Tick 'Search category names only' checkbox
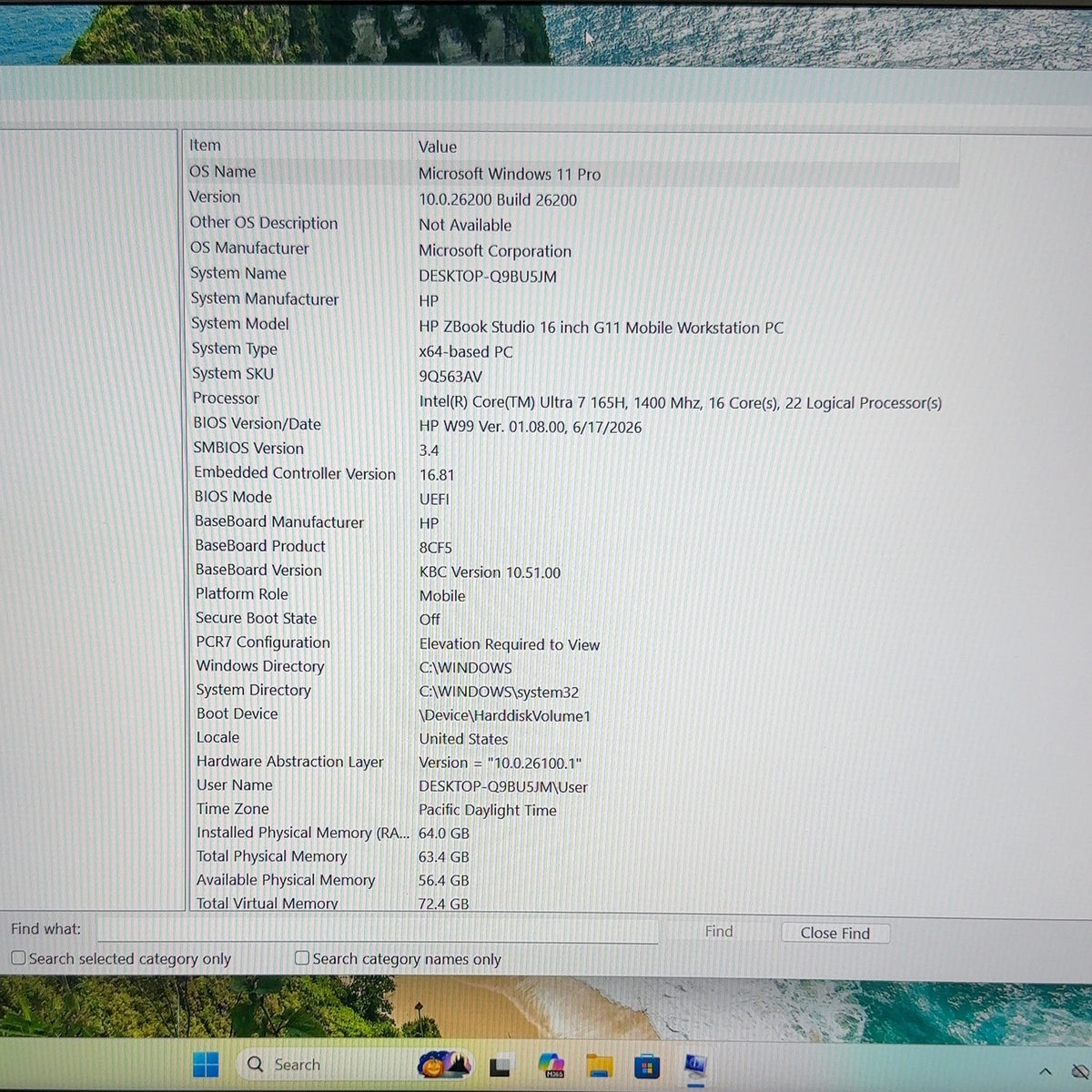 302,957
